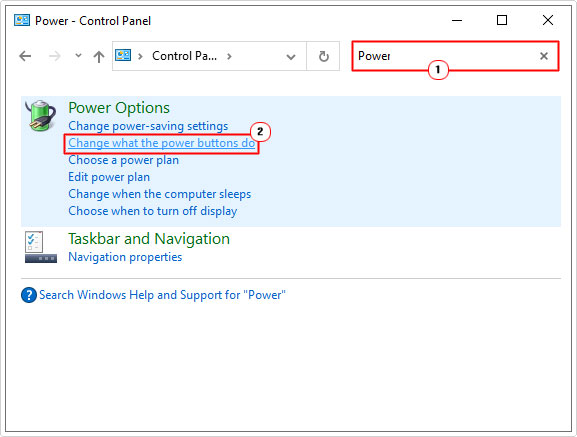
Task: Click the blue help question mark icon
Action: click(29, 295)
